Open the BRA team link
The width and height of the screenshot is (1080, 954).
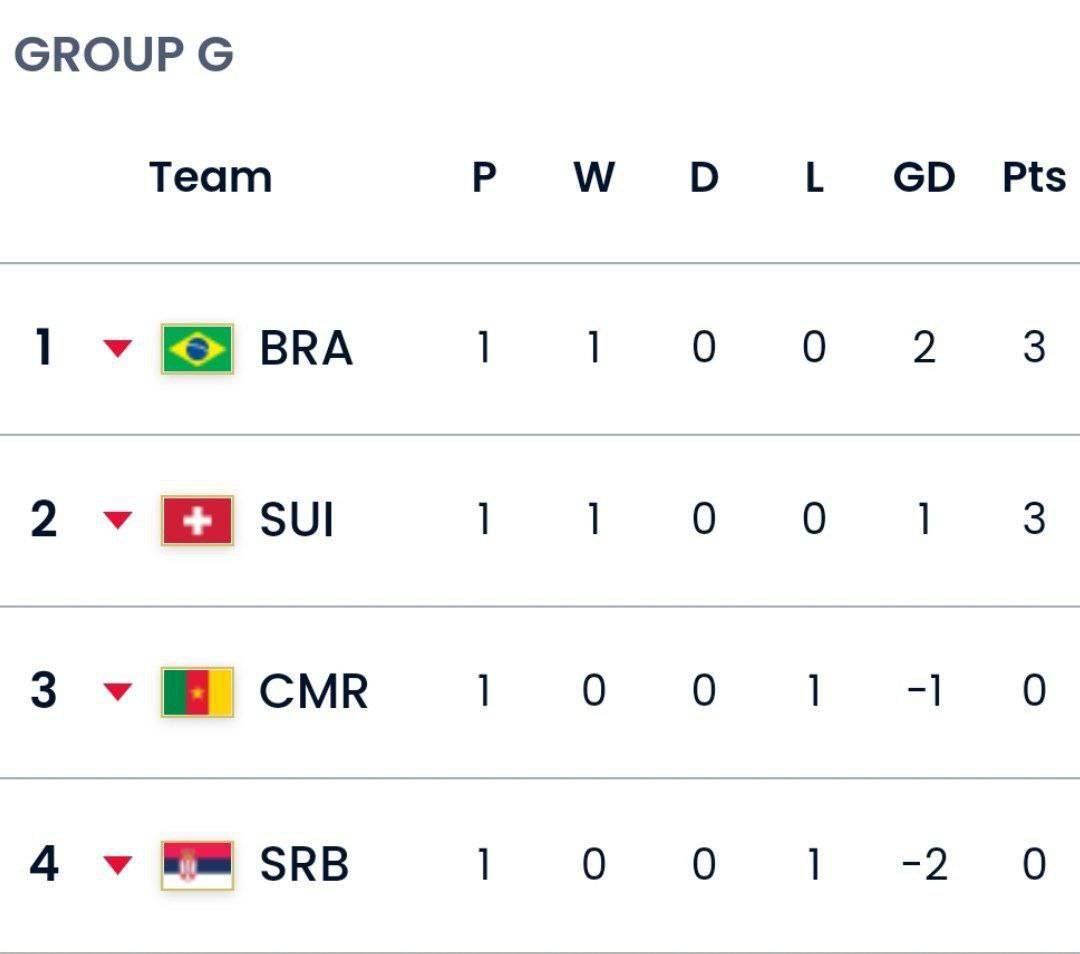pyautogui.click(x=306, y=348)
